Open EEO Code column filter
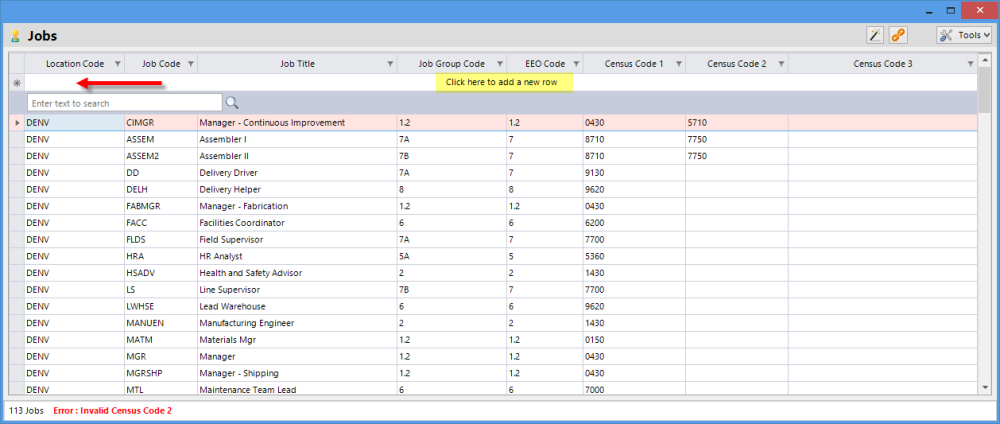The width and height of the screenshot is (1000, 424). tap(576, 64)
